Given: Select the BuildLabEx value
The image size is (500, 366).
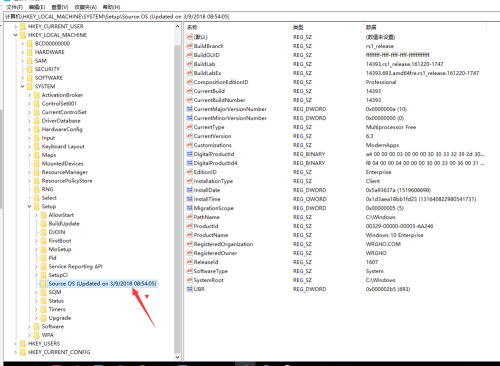Looking at the screenshot, I should tap(207, 73).
